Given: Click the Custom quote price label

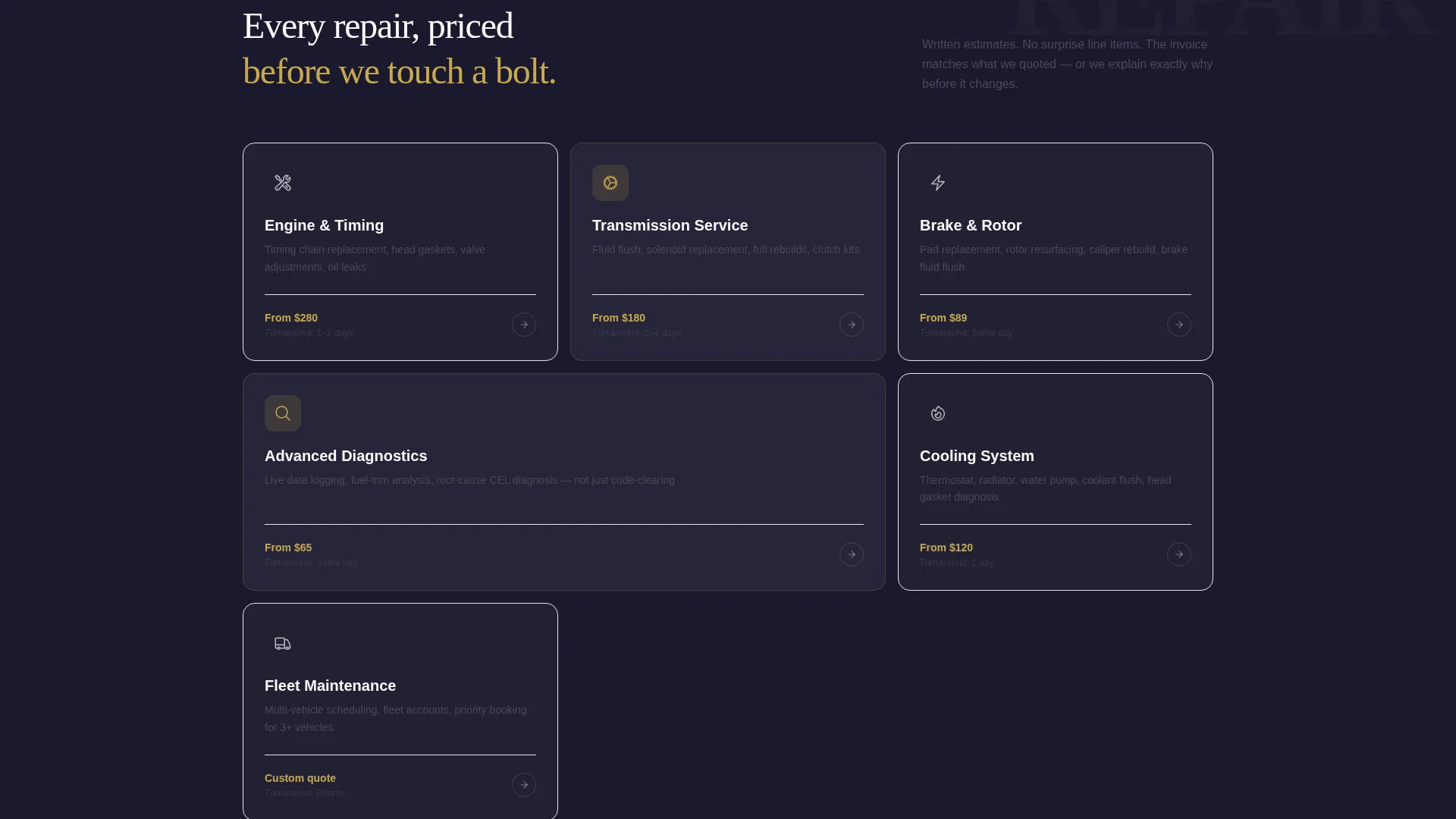Looking at the screenshot, I should click(300, 778).
